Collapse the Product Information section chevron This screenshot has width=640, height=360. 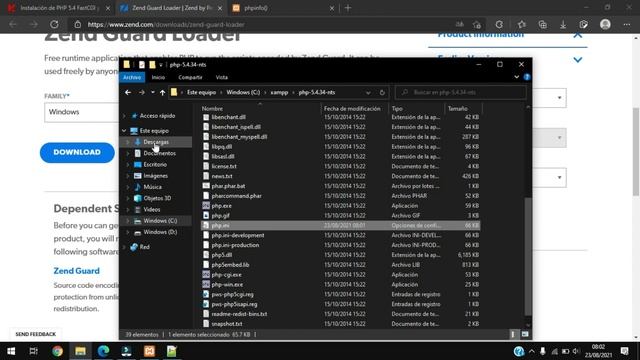tap(578, 36)
